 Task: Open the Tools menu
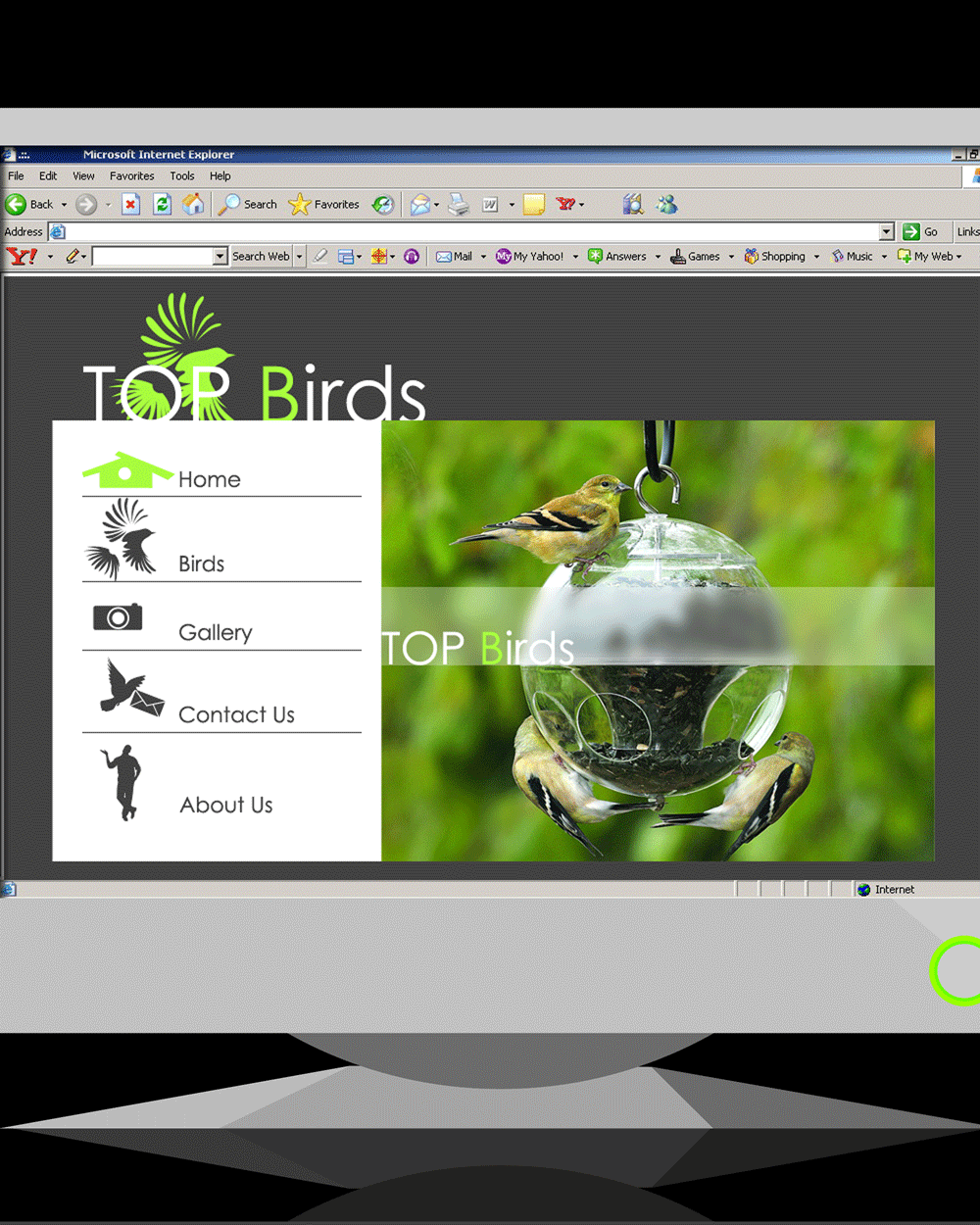(182, 176)
